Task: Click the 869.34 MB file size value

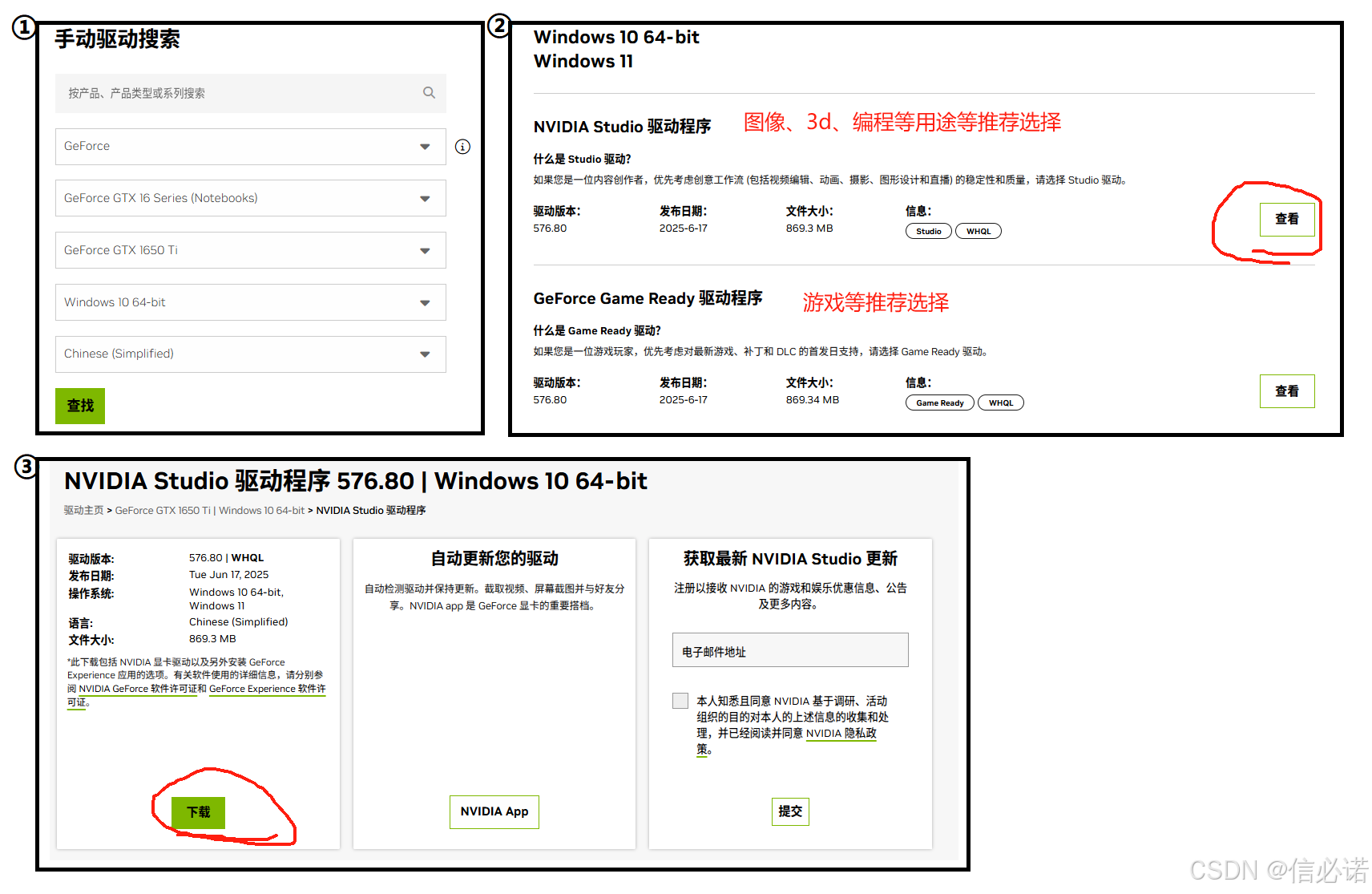Action: 813,400
